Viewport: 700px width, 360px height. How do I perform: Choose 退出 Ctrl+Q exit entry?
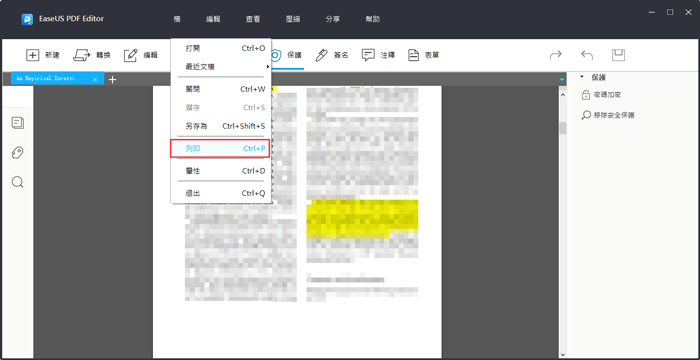pos(221,193)
